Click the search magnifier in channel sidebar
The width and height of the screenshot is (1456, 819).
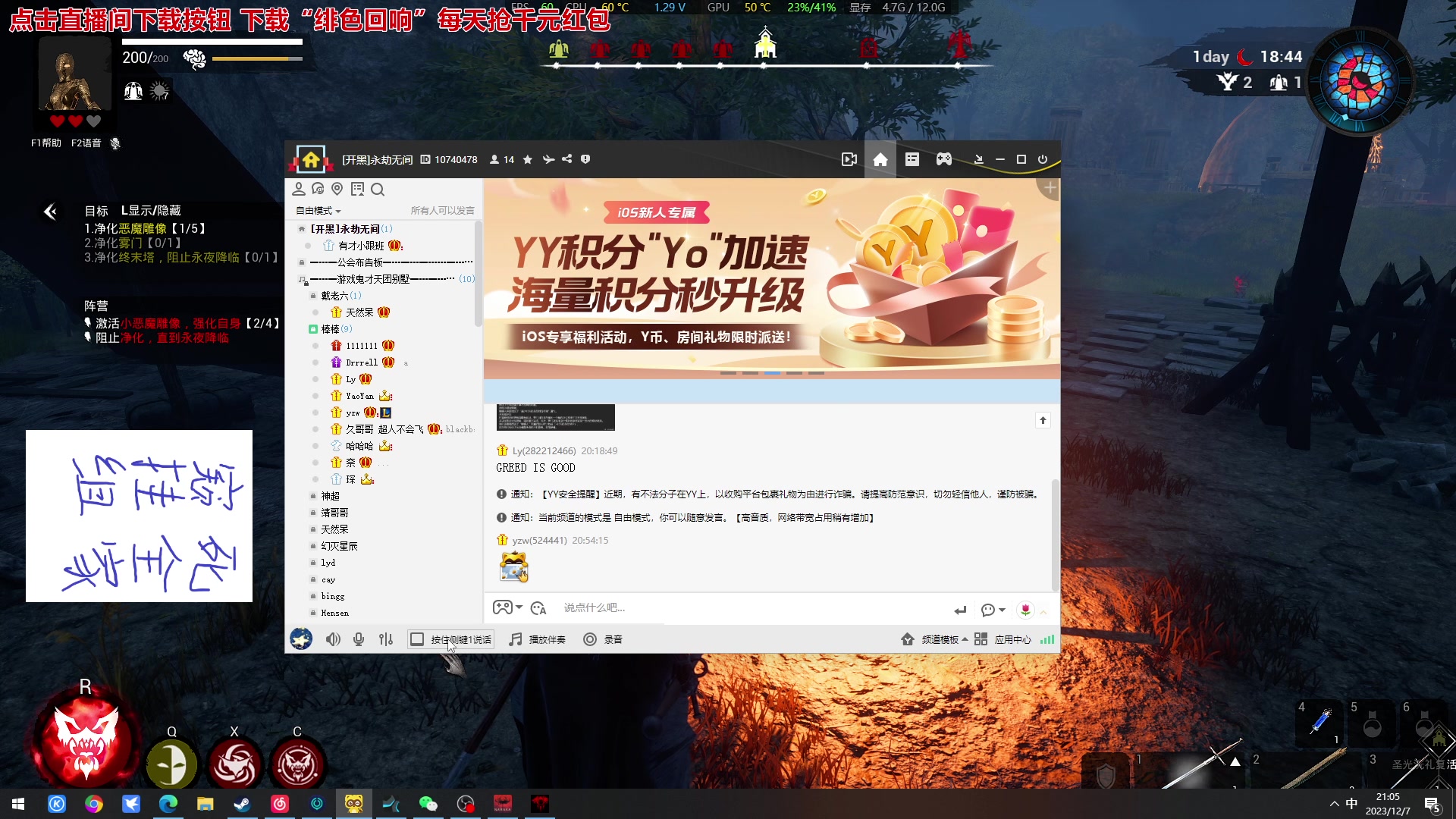(378, 190)
